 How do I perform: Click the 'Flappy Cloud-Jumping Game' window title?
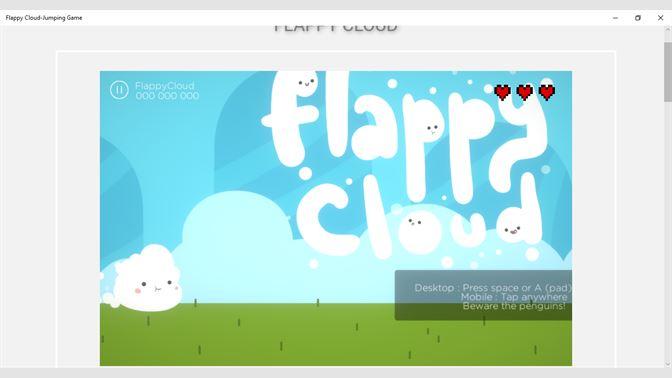point(44,18)
